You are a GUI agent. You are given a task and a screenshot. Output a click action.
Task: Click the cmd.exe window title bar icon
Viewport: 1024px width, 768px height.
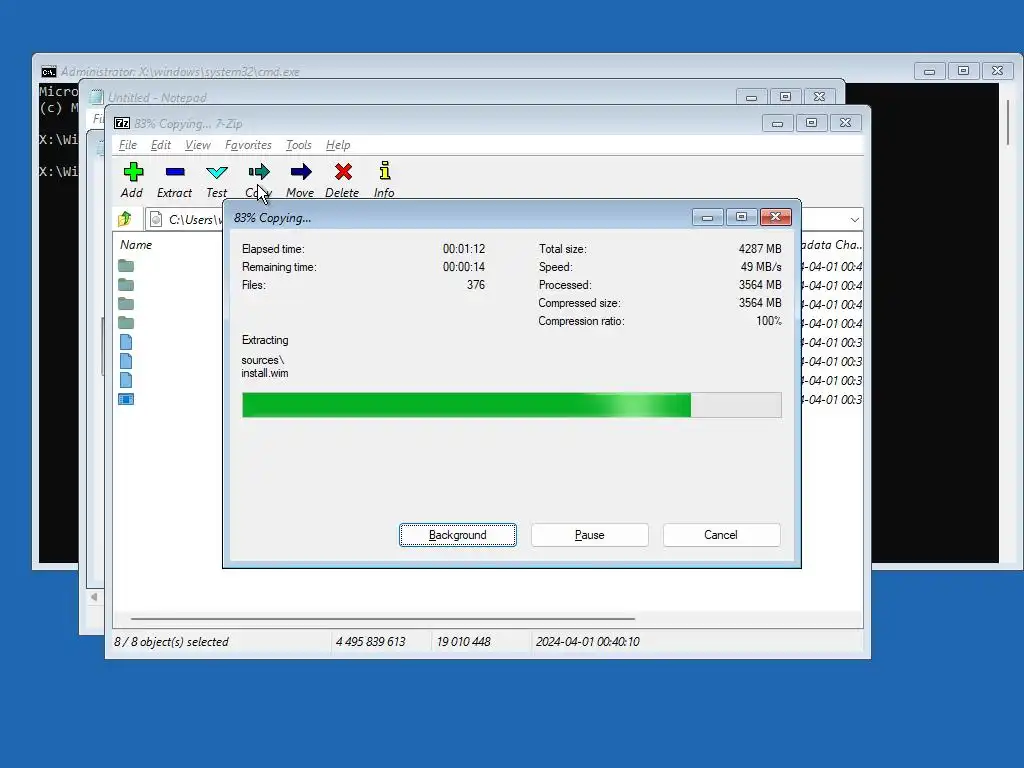coord(48,71)
